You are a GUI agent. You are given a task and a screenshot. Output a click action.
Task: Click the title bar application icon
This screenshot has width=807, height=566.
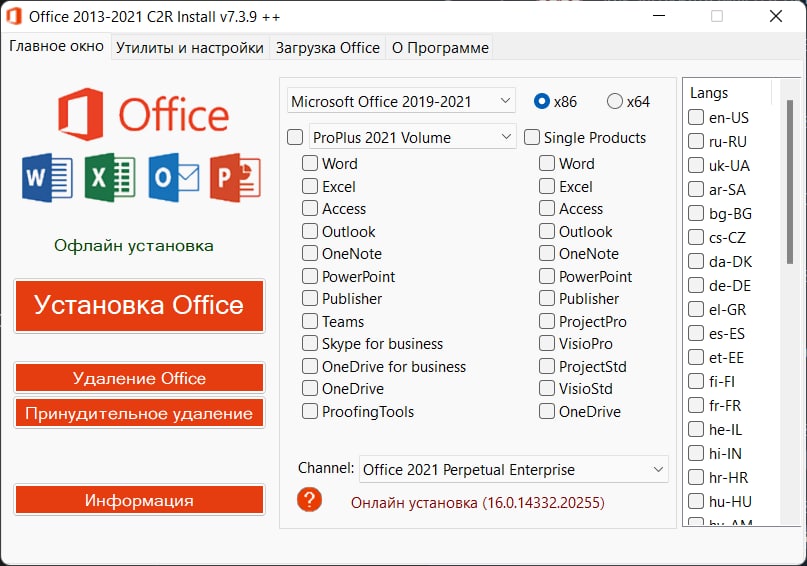click(x=13, y=16)
